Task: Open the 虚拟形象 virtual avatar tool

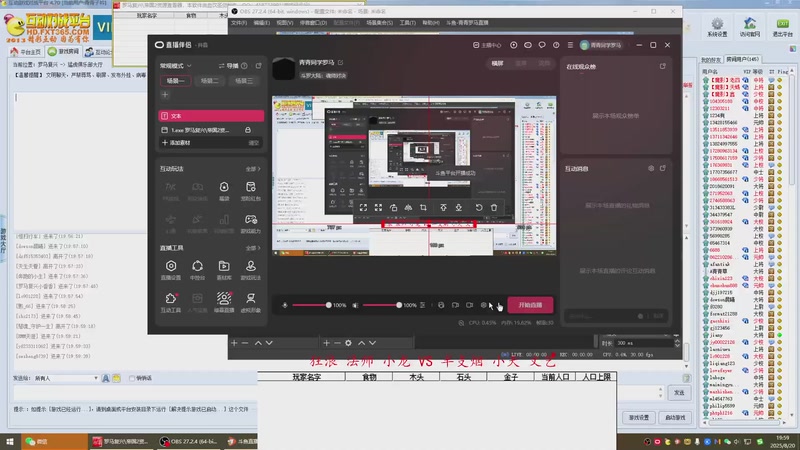Action: click(x=251, y=302)
